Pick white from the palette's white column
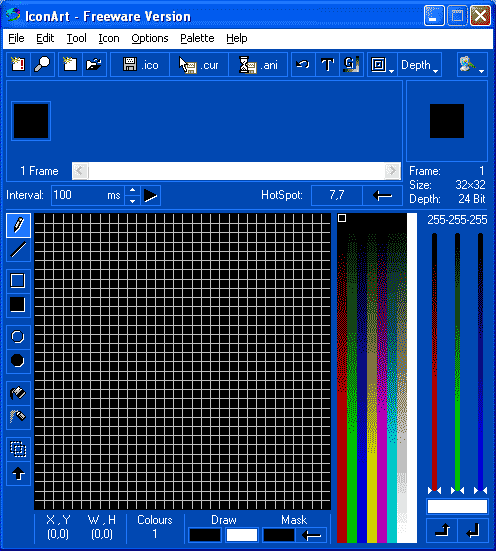This screenshot has height=551, width=496. [x=412, y=378]
